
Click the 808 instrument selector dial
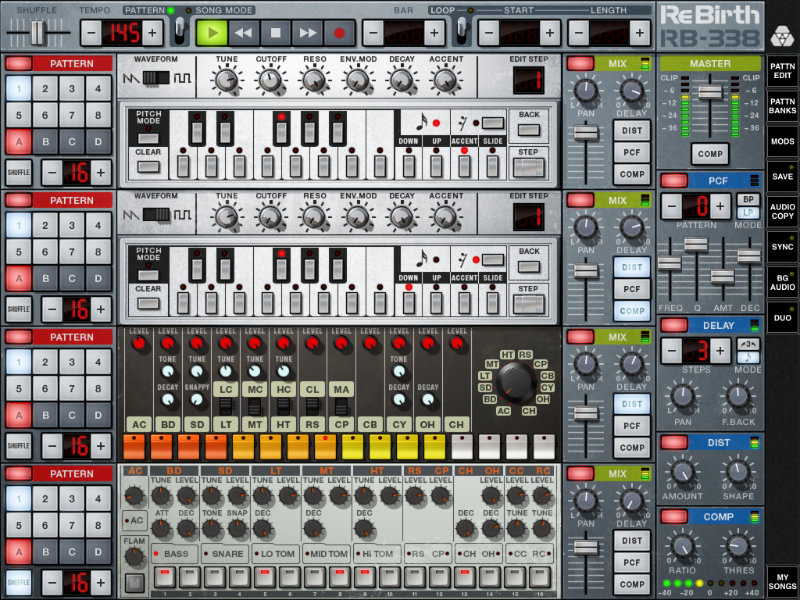(x=516, y=383)
